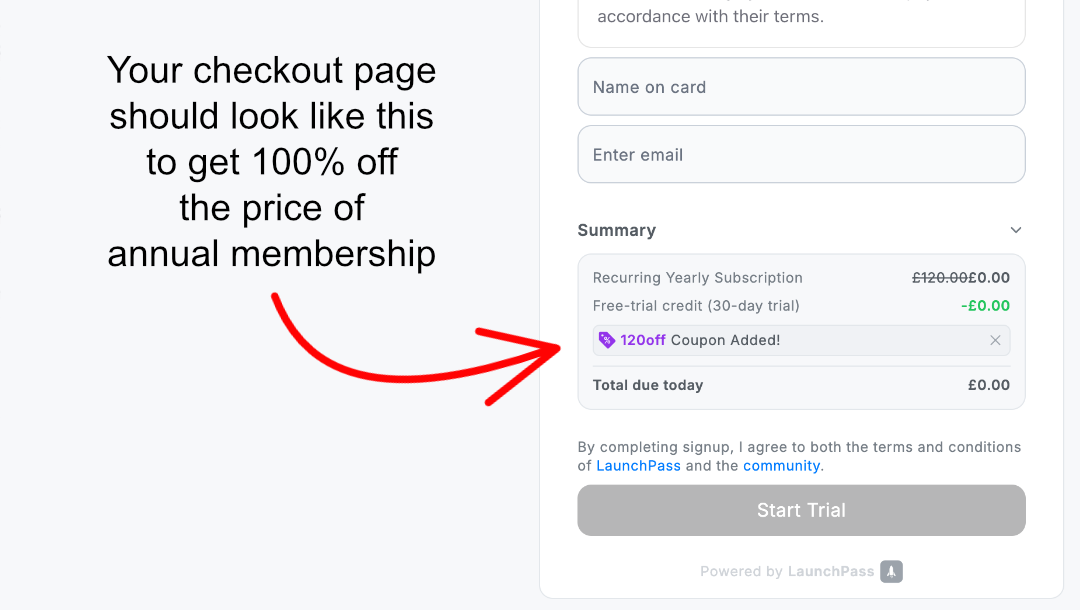Click the Summary heading

(x=616, y=230)
